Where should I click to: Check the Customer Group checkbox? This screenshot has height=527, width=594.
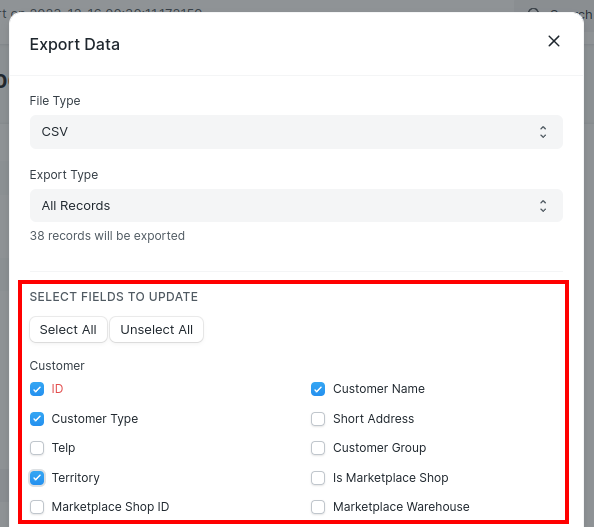318,448
